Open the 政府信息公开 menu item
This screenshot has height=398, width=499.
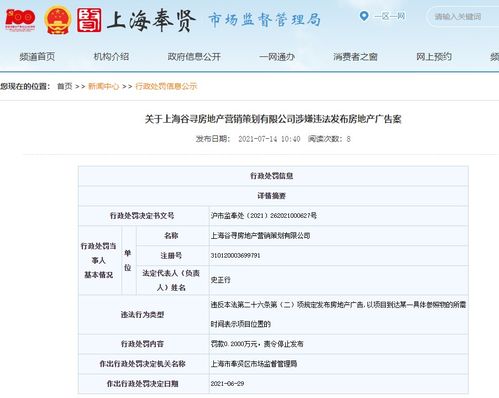(x=194, y=57)
